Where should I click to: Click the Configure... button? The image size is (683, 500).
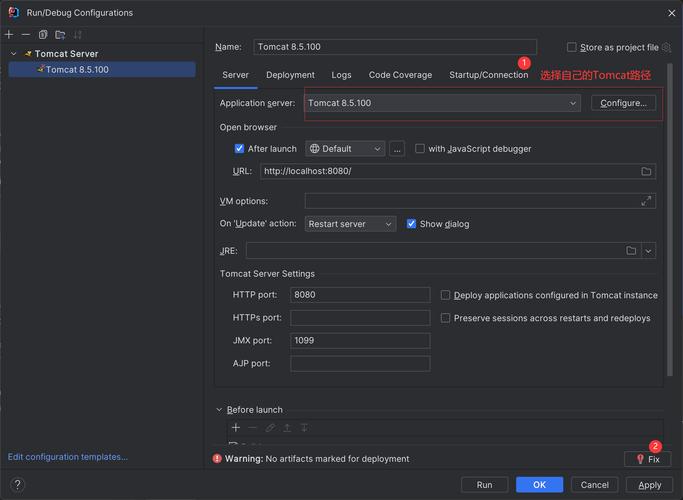(x=623, y=103)
